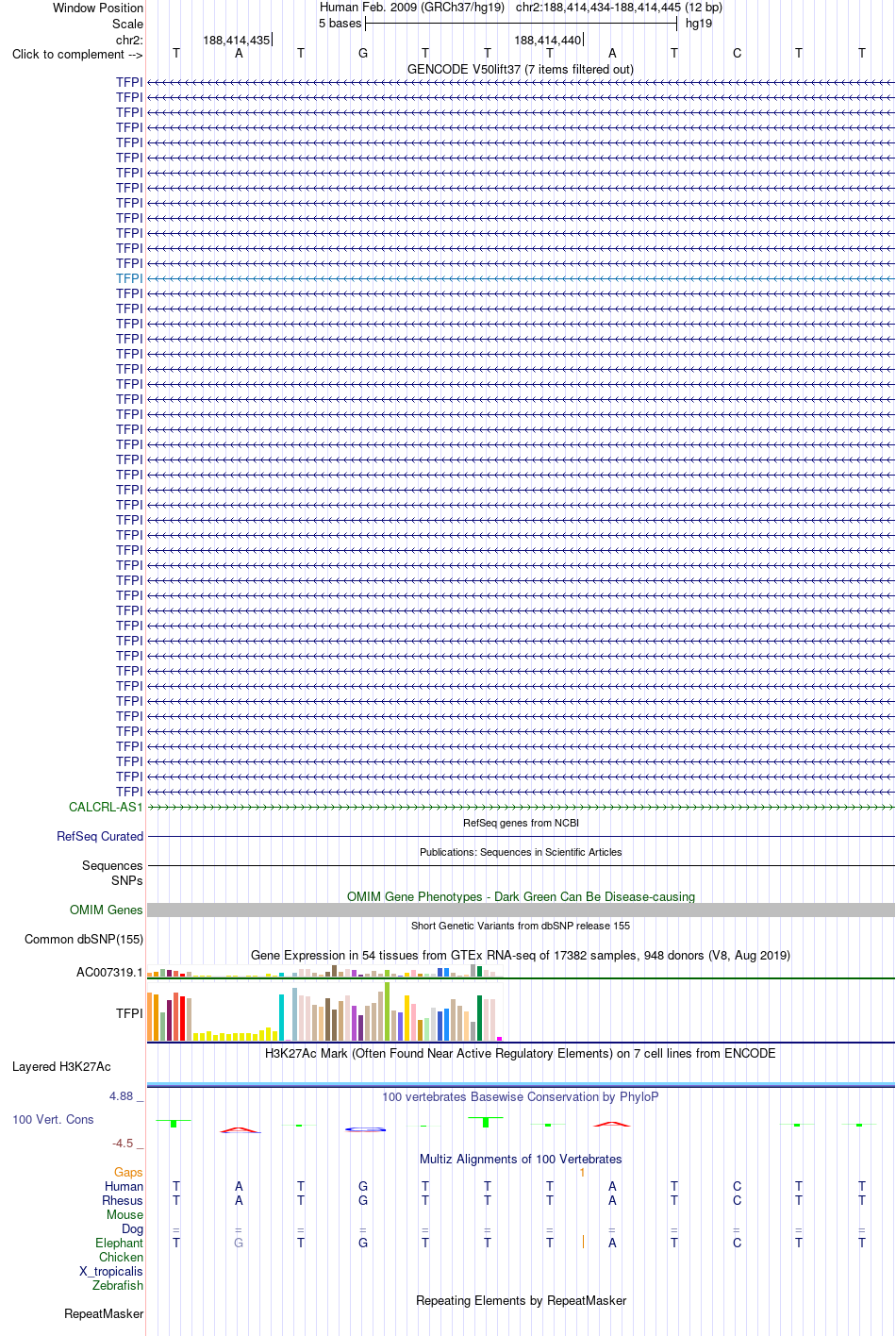Click the blue ellipse PhyloP mark under G

tap(364, 1129)
